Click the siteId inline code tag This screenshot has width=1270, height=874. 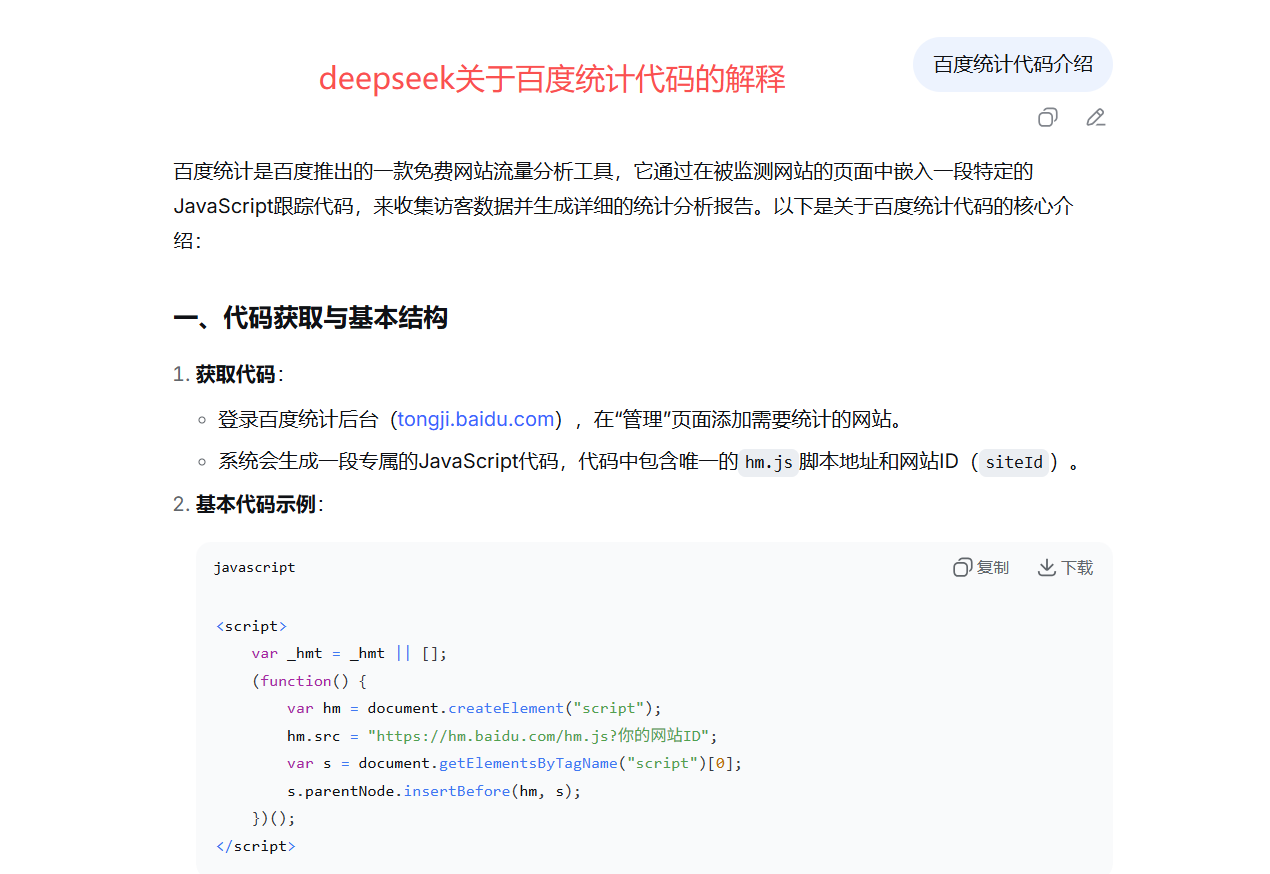click(1014, 463)
